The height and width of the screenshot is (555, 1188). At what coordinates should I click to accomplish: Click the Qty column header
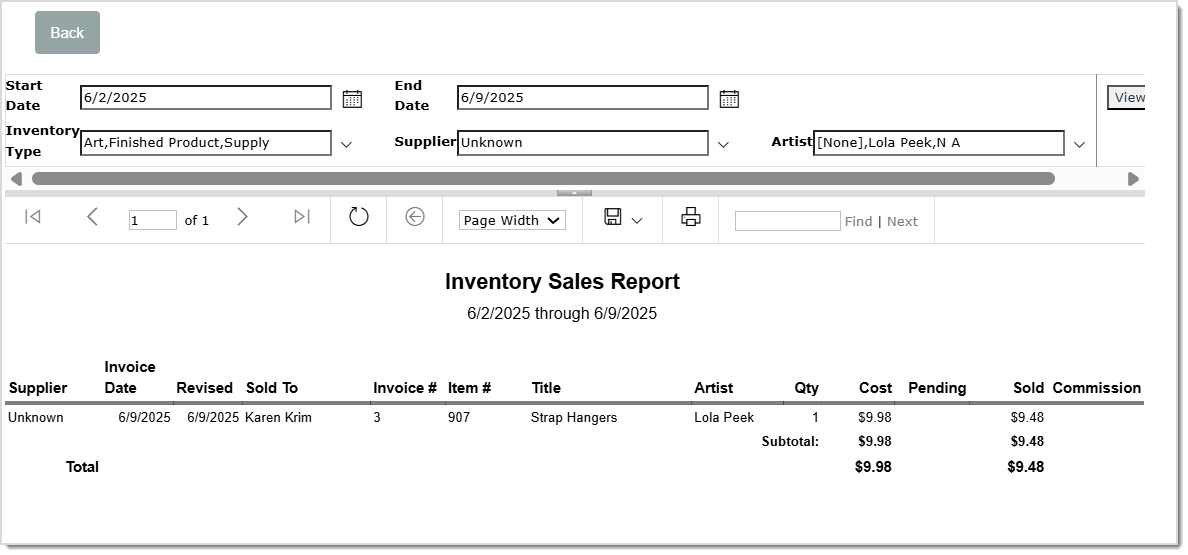pos(806,388)
